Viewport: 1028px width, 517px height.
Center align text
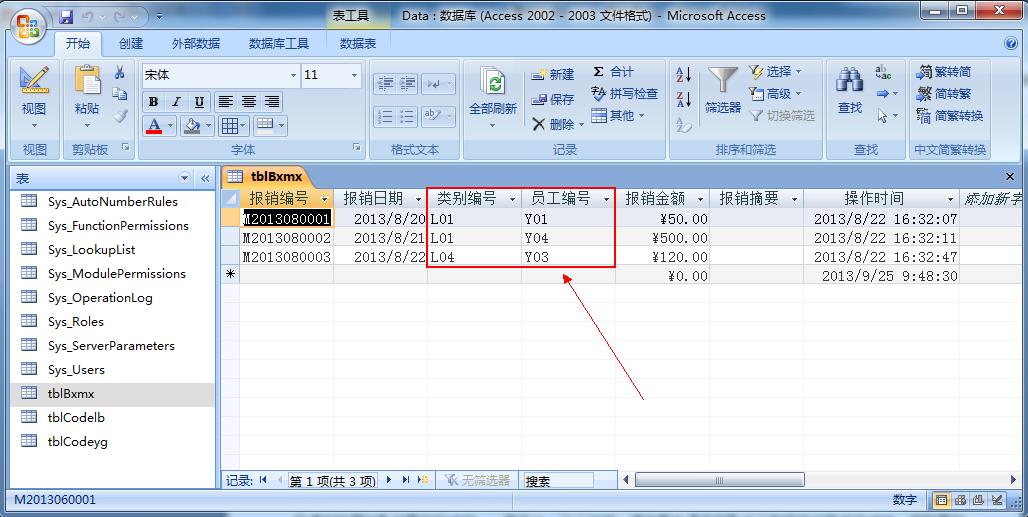(248, 102)
